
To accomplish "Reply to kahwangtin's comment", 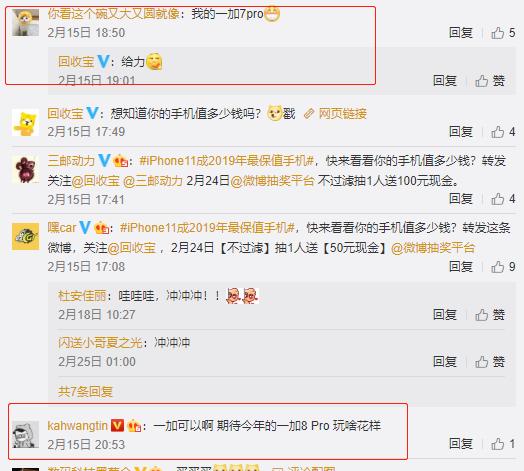I will [x=461, y=444].
